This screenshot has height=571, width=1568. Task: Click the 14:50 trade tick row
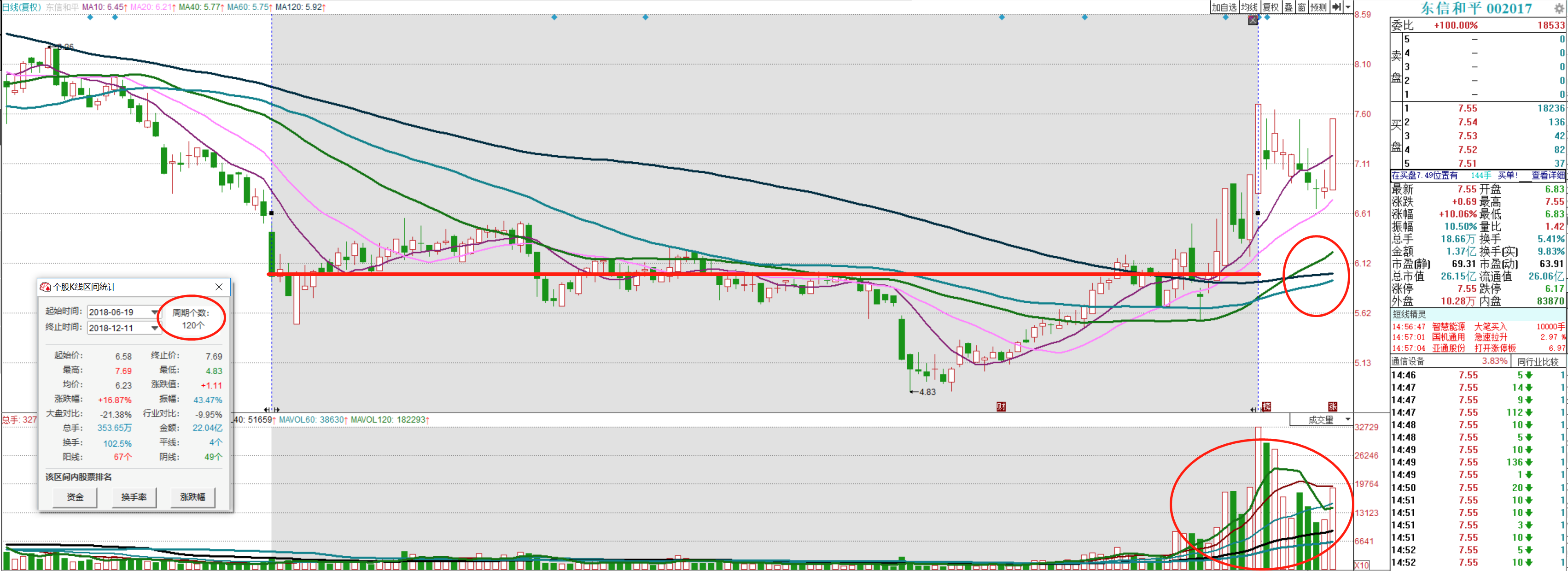click(1479, 488)
